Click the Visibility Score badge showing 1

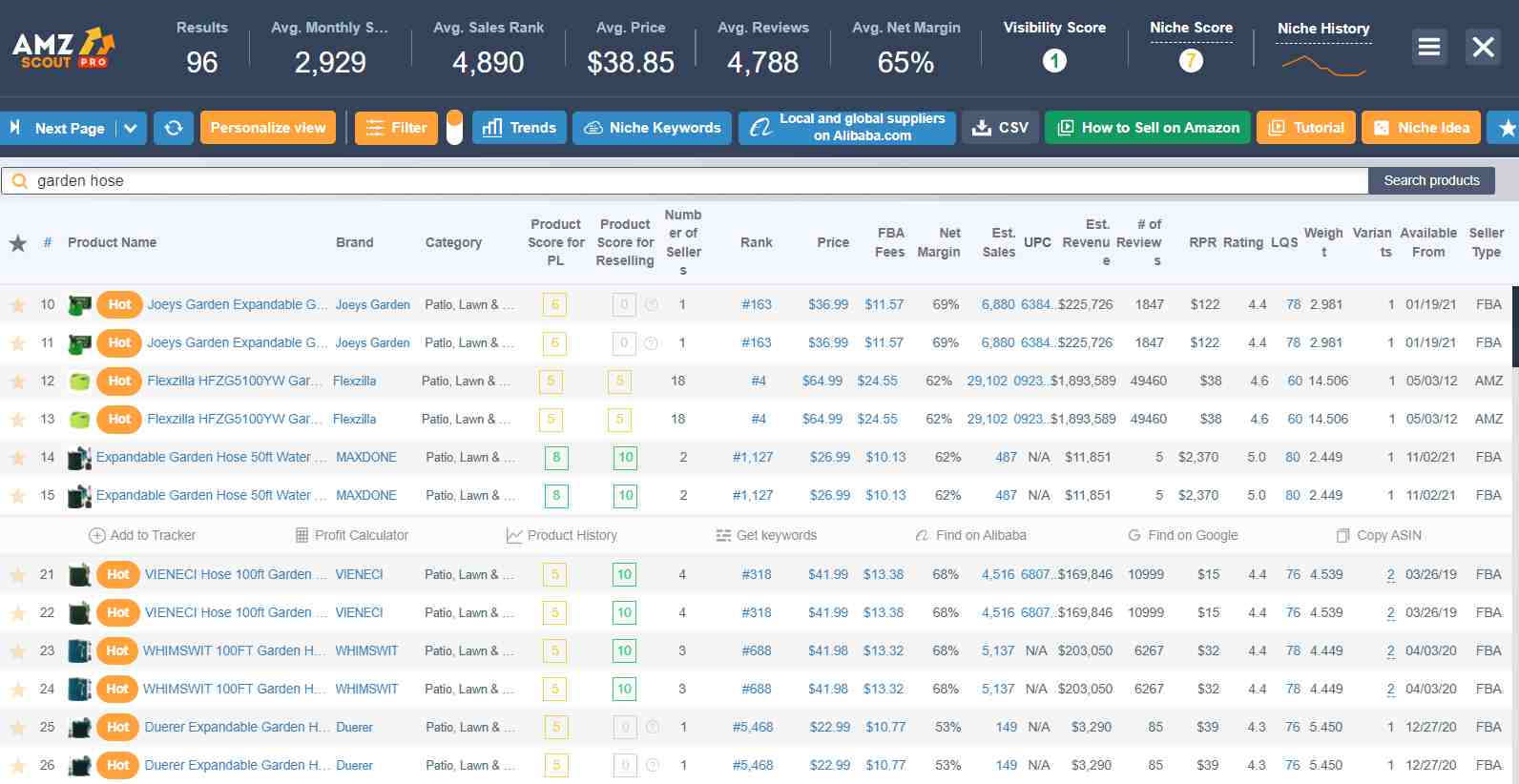click(x=1054, y=61)
